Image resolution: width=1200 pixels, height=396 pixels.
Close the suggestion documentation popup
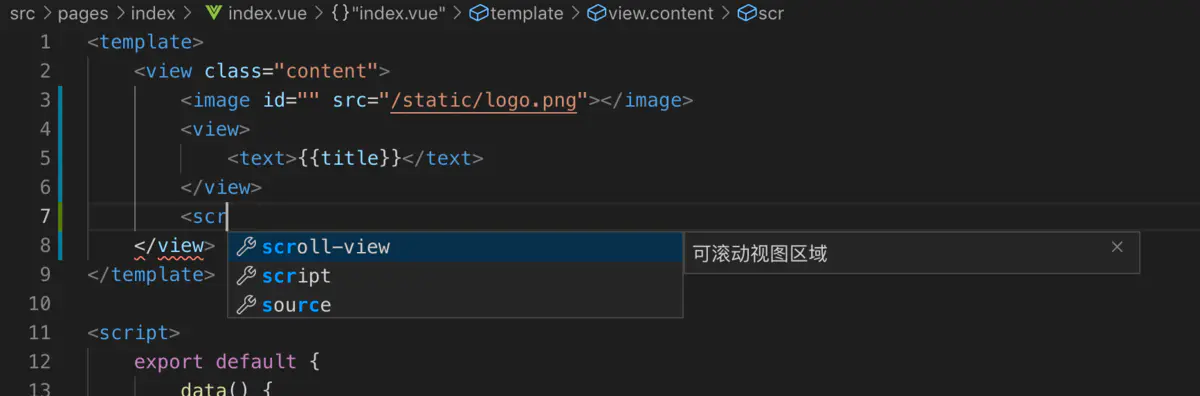pos(1117,247)
